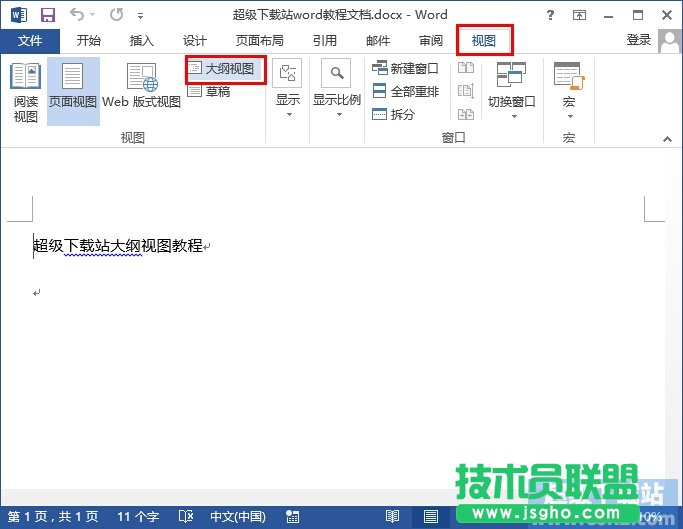The height and width of the screenshot is (529, 683).
Task: Switch to the 引用 References tab
Action: tap(325, 41)
